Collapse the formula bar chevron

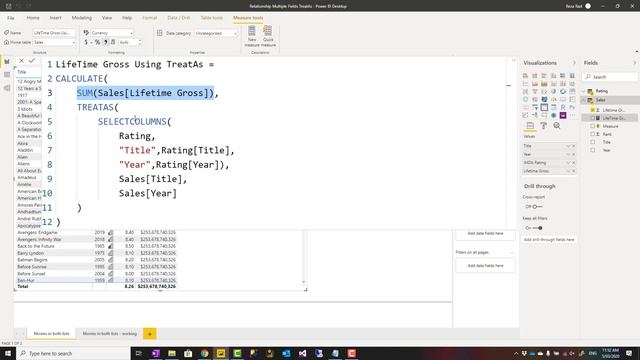(x=513, y=60)
